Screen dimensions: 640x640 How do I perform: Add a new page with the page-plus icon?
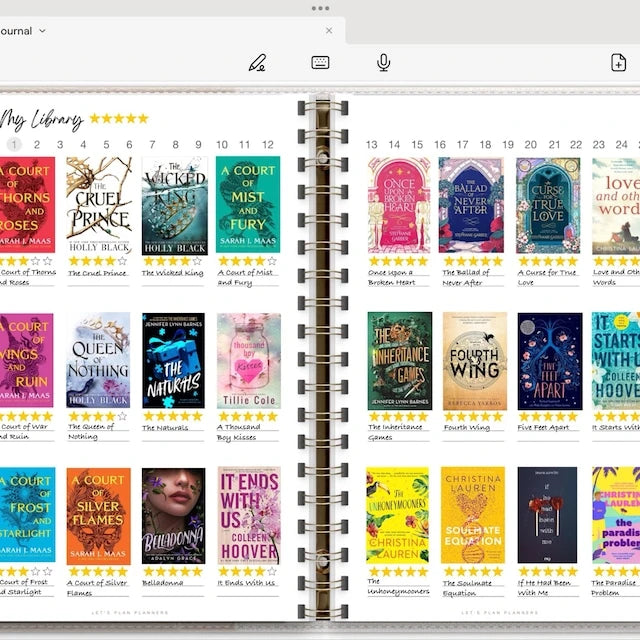[x=618, y=62]
